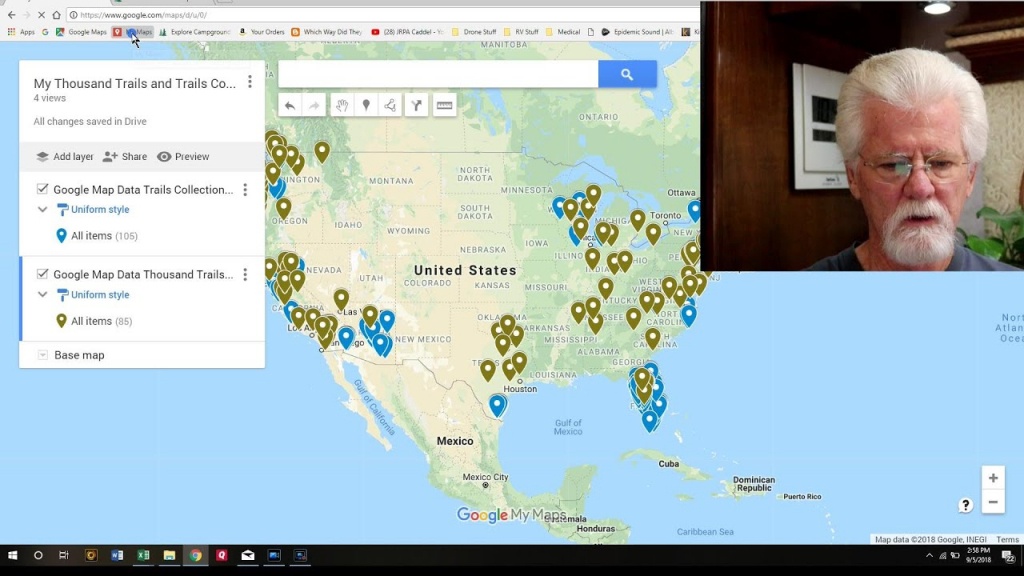Open Uniform style for Trails Collection layer

pos(100,210)
